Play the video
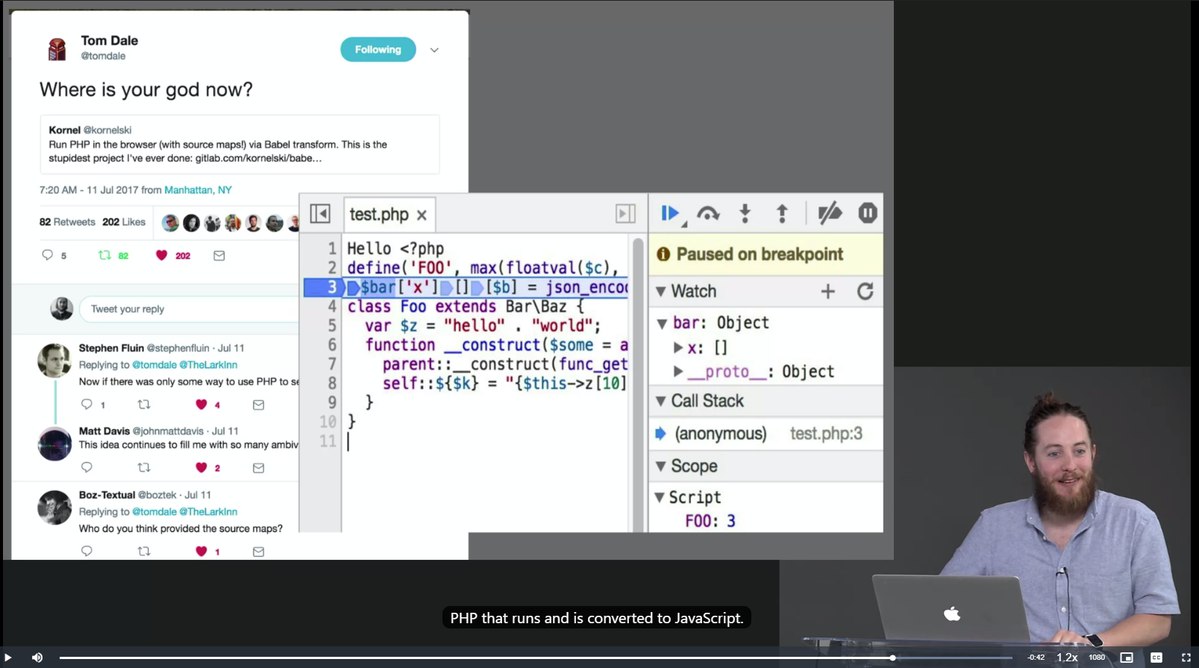Viewport: 1199px width, 668px height. point(8,657)
